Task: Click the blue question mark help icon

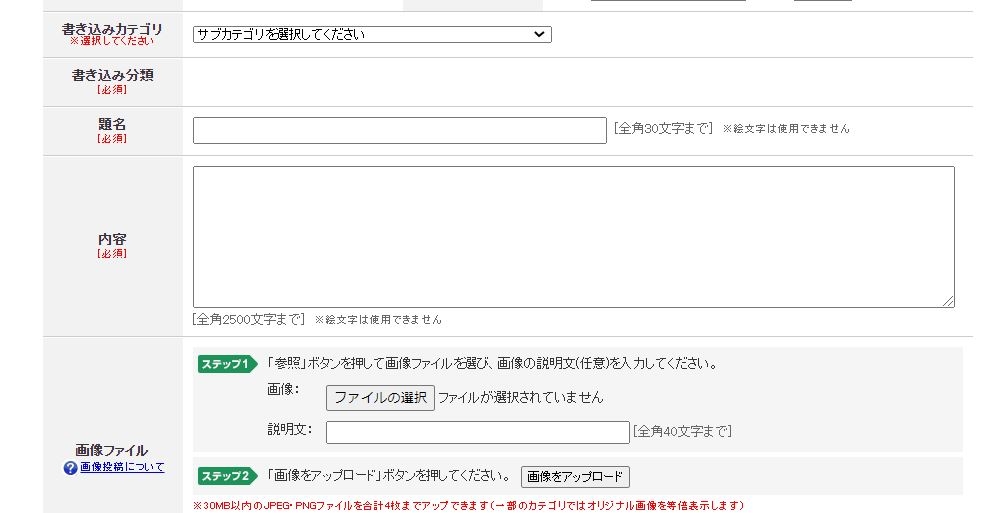Action: tap(70, 468)
